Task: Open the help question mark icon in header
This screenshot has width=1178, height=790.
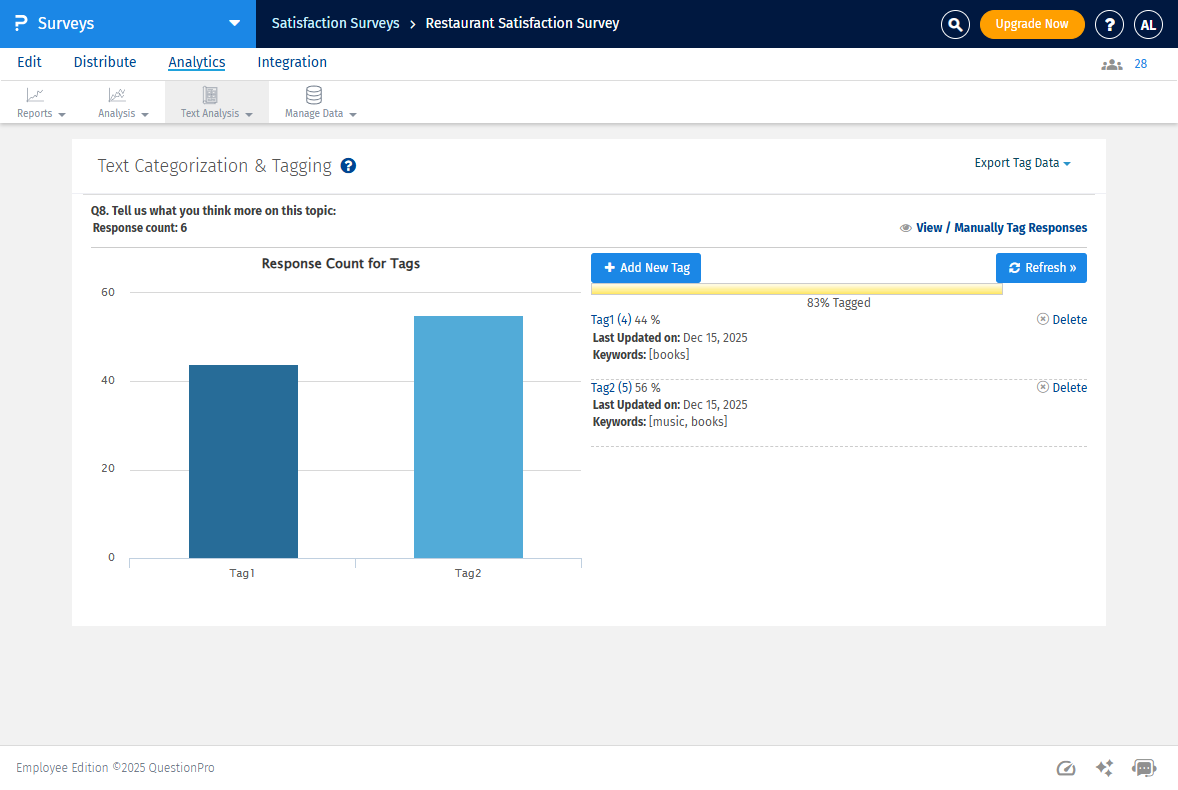Action: click(x=1109, y=25)
